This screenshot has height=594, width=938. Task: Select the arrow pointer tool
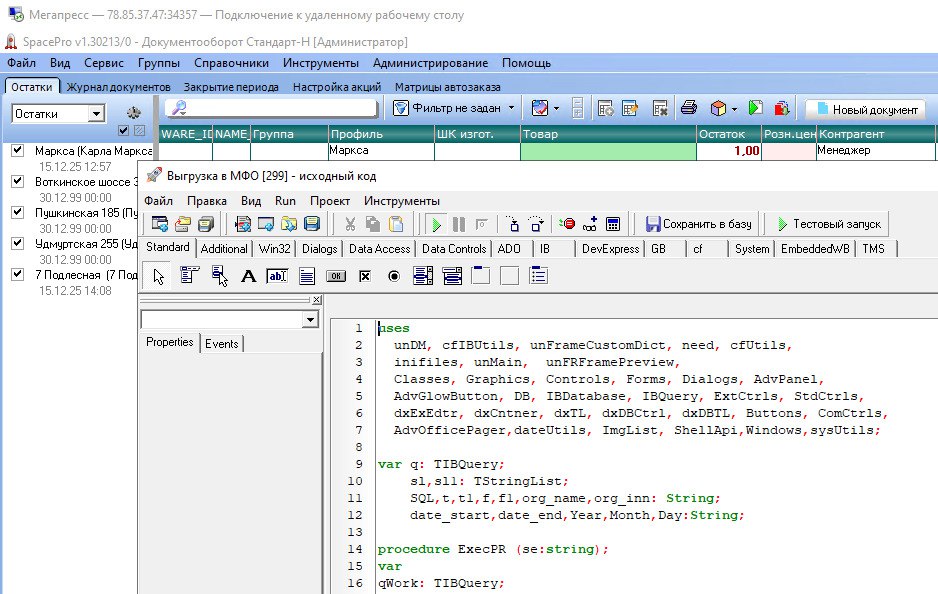coord(160,276)
